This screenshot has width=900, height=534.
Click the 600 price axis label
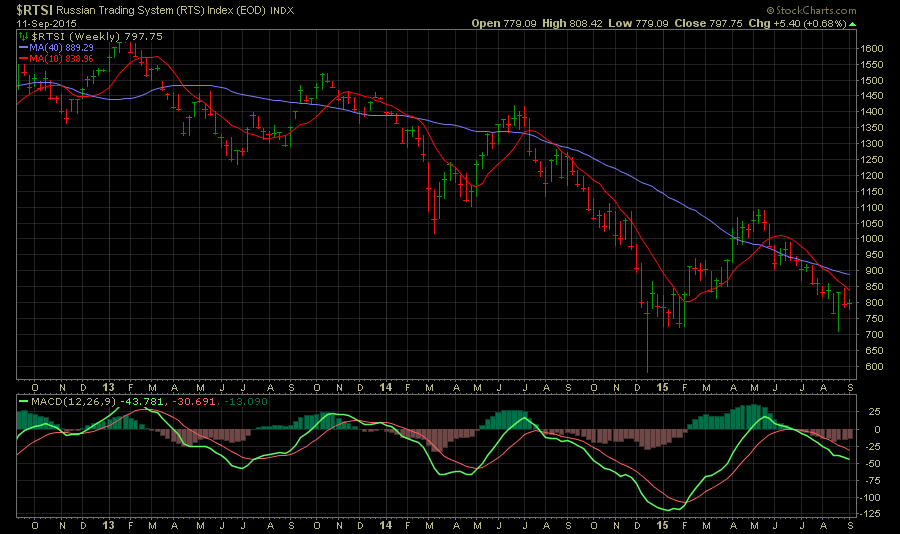point(874,366)
